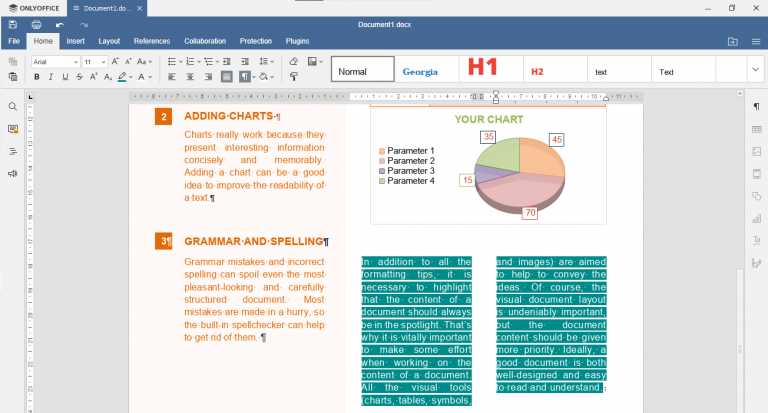Save the document with the floppy icon
The image size is (768, 413).
coord(13,24)
